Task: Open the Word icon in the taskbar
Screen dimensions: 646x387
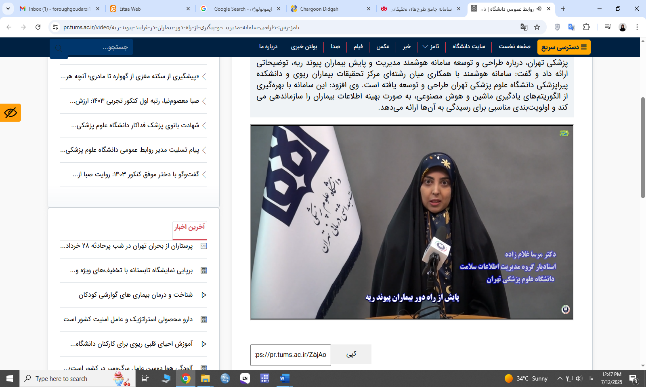Action: pyautogui.click(x=284, y=378)
